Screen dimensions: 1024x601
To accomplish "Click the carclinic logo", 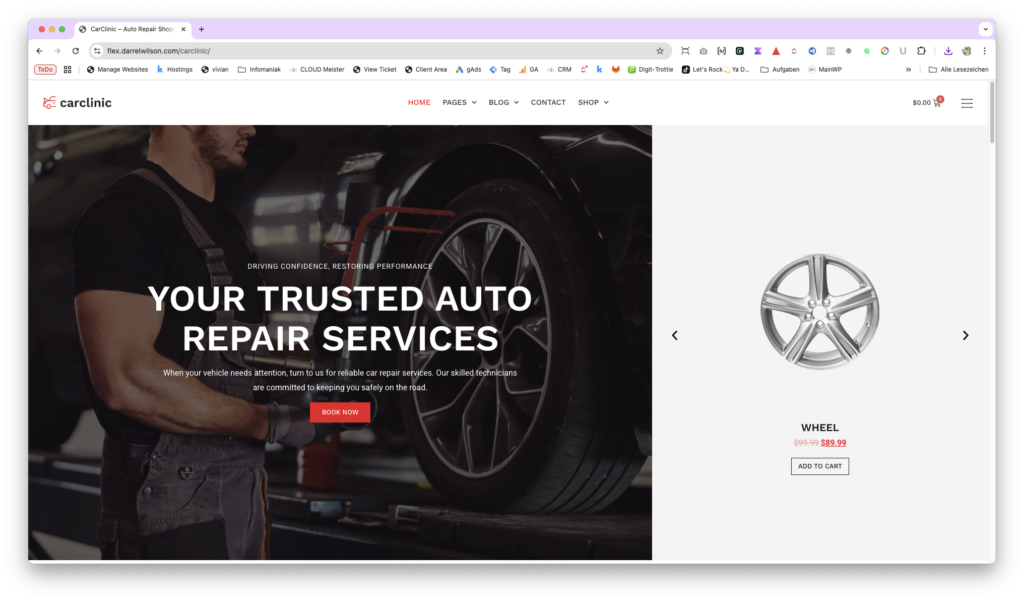I will coord(77,103).
